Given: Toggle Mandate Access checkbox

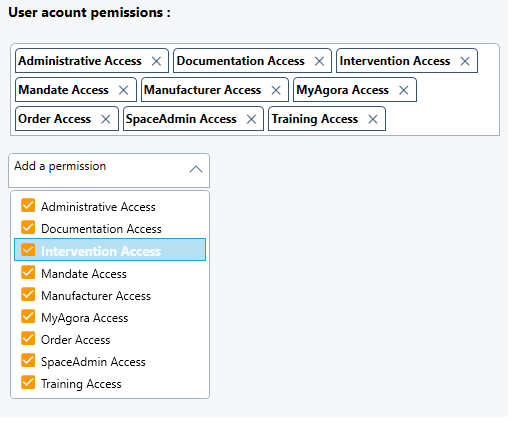Looking at the screenshot, I should [x=28, y=272].
